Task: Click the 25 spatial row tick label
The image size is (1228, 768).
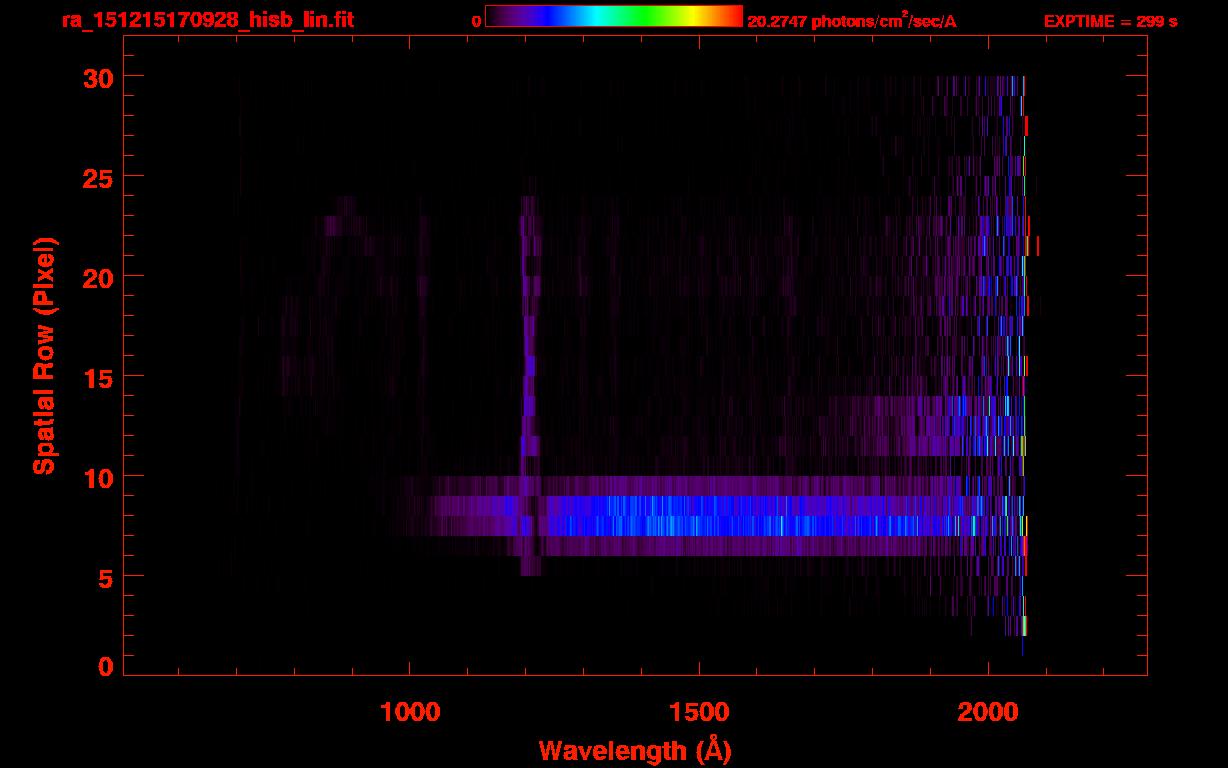Action: point(96,177)
